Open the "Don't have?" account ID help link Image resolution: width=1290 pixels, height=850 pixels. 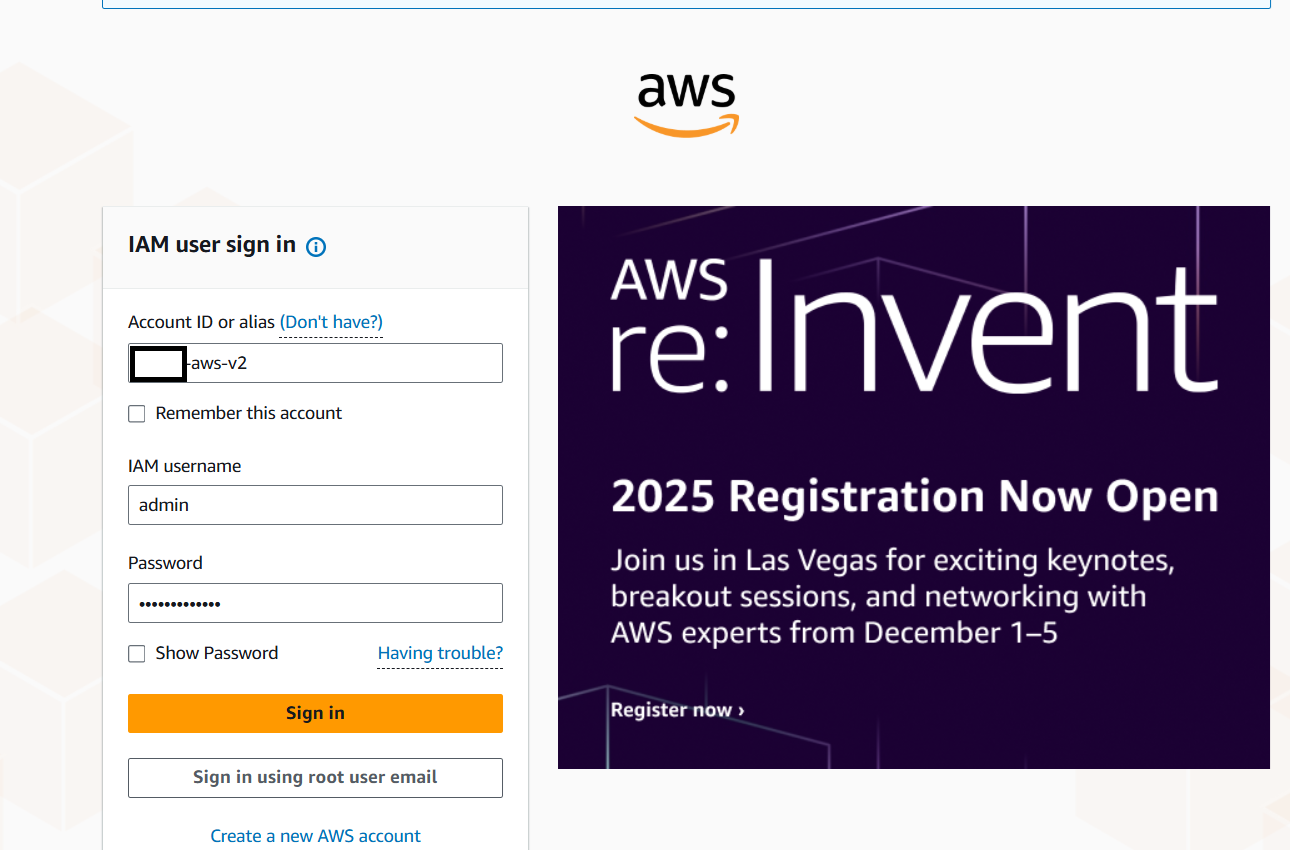point(331,322)
